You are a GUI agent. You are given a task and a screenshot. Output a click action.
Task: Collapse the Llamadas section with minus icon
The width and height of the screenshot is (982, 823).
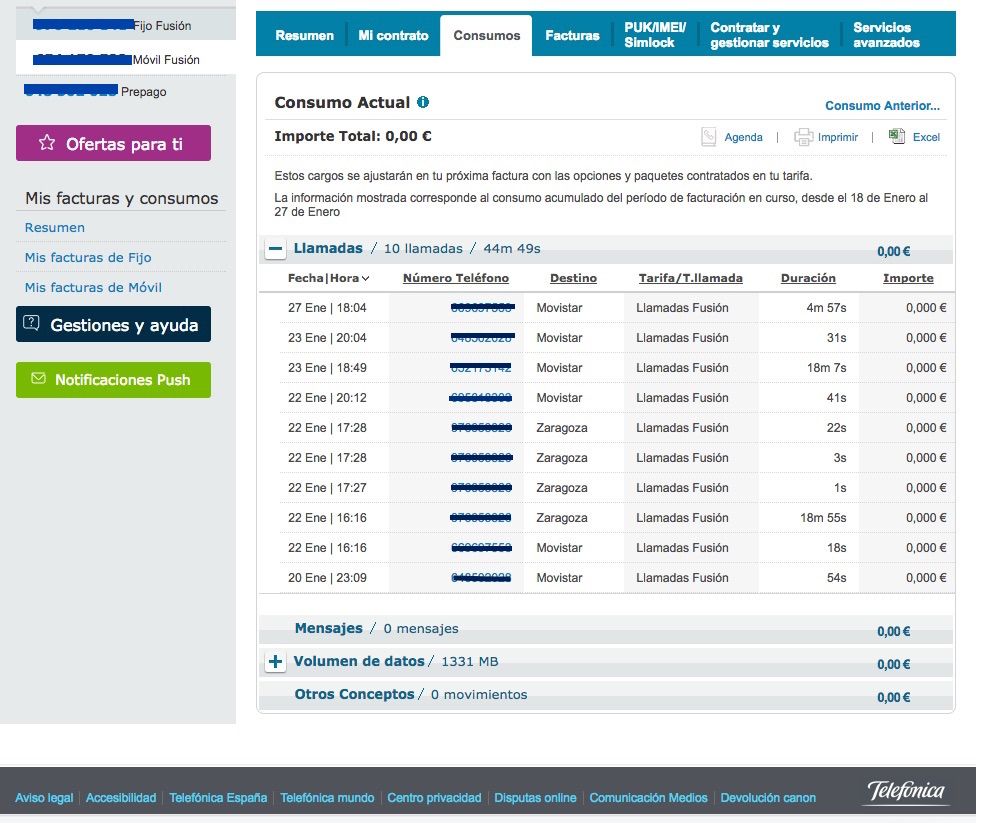274,248
